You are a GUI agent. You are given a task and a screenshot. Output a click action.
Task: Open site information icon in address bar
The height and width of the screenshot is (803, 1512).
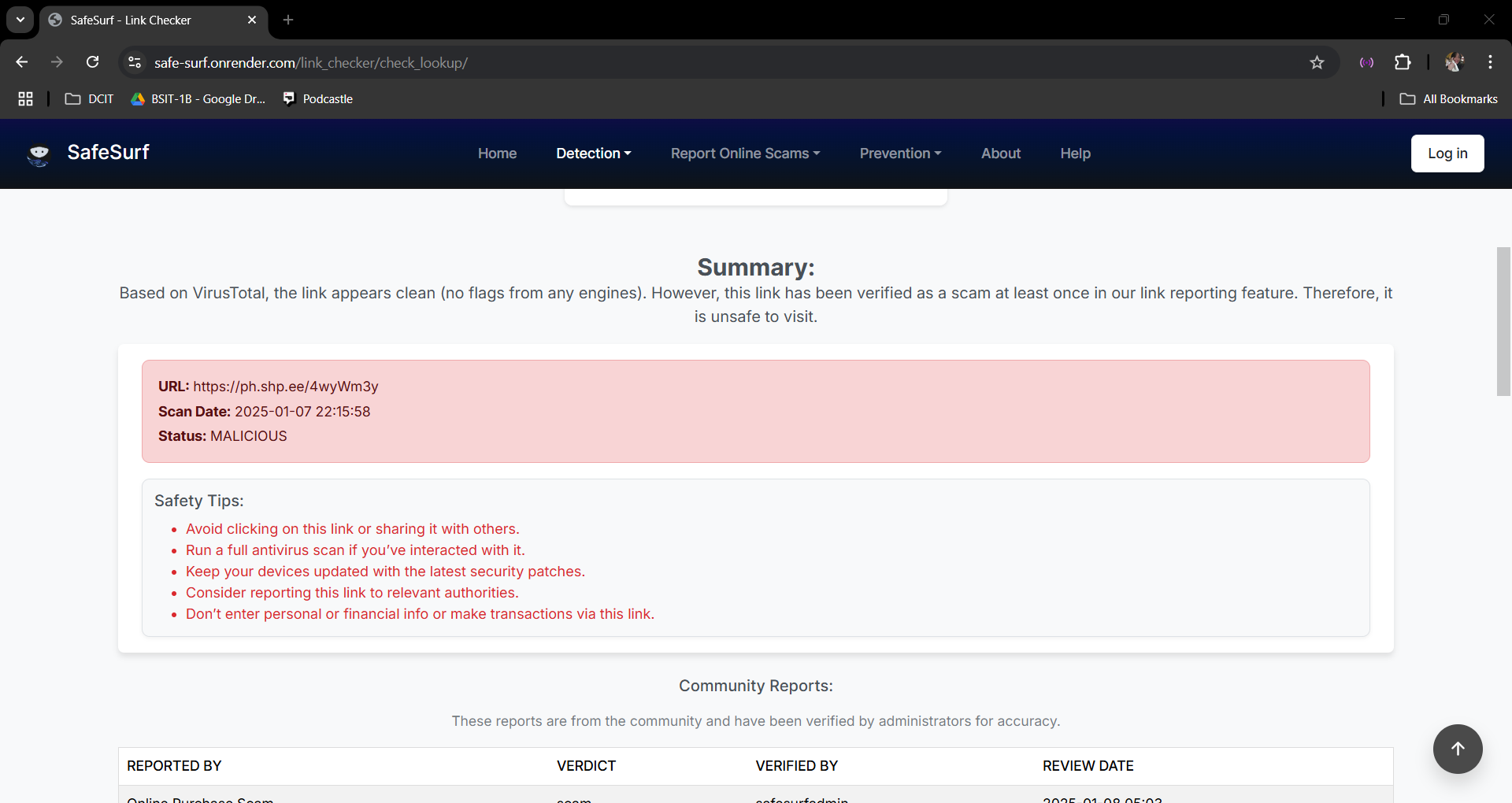135,62
